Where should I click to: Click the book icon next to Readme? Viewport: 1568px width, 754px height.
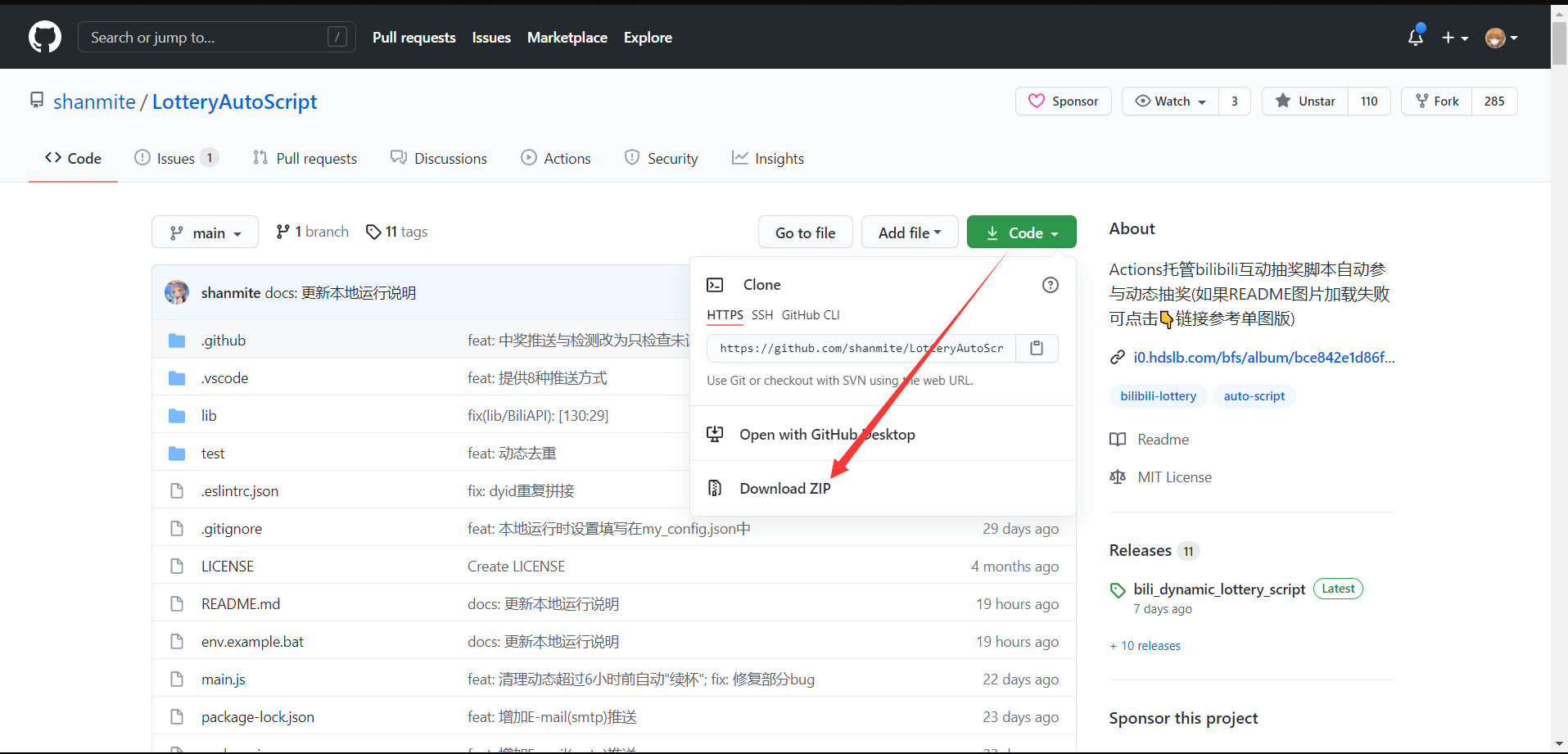tap(1118, 440)
